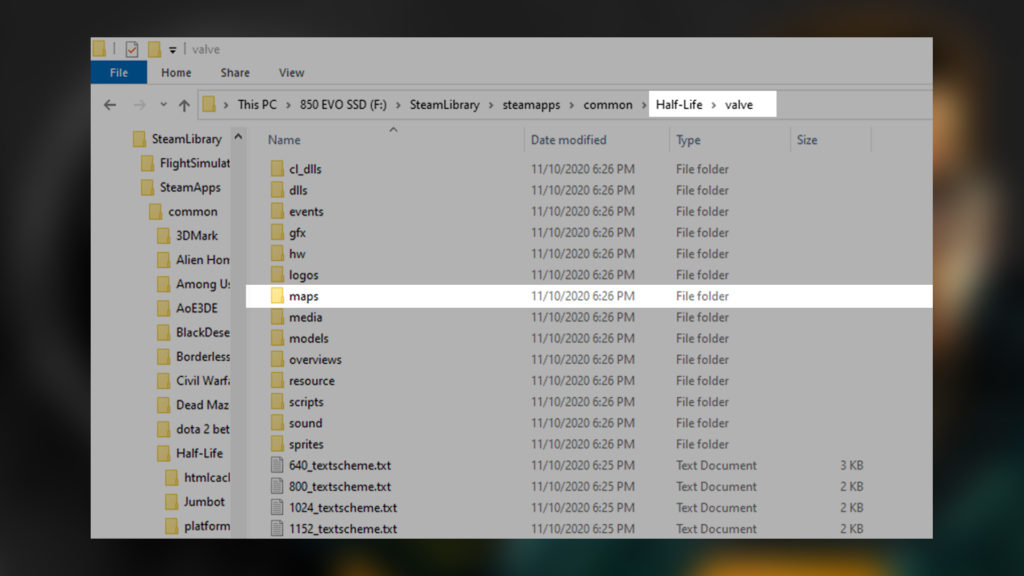Select the gfx folder icon
Image resolution: width=1024 pixels, height=576 pixels.
coord(277,232)
